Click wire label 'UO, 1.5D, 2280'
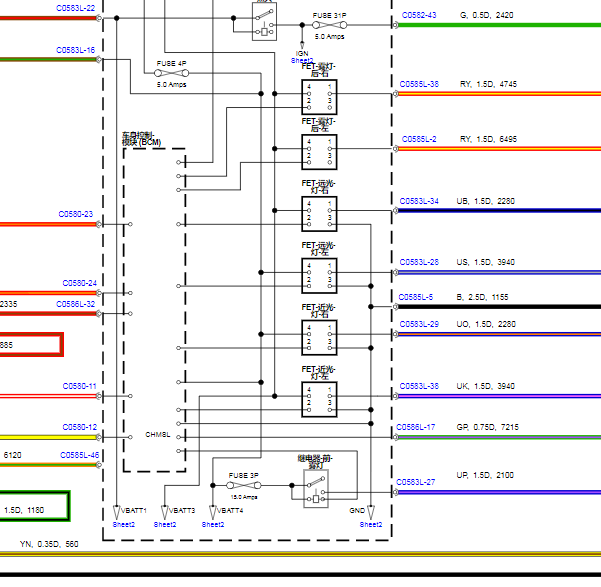Viewport: 601px width, 587px height. pyautogui.click(x=486, y=324)
